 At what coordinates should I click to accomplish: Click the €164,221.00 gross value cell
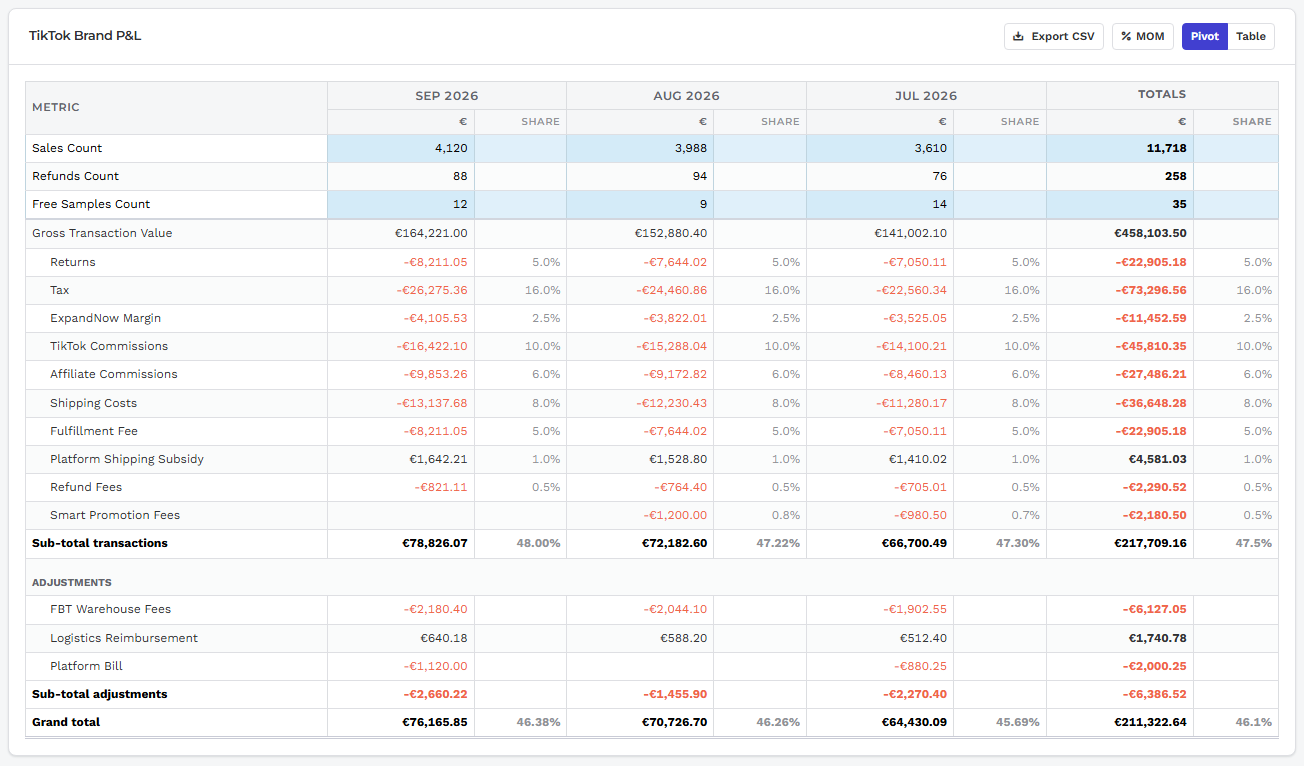coord(401,233)
